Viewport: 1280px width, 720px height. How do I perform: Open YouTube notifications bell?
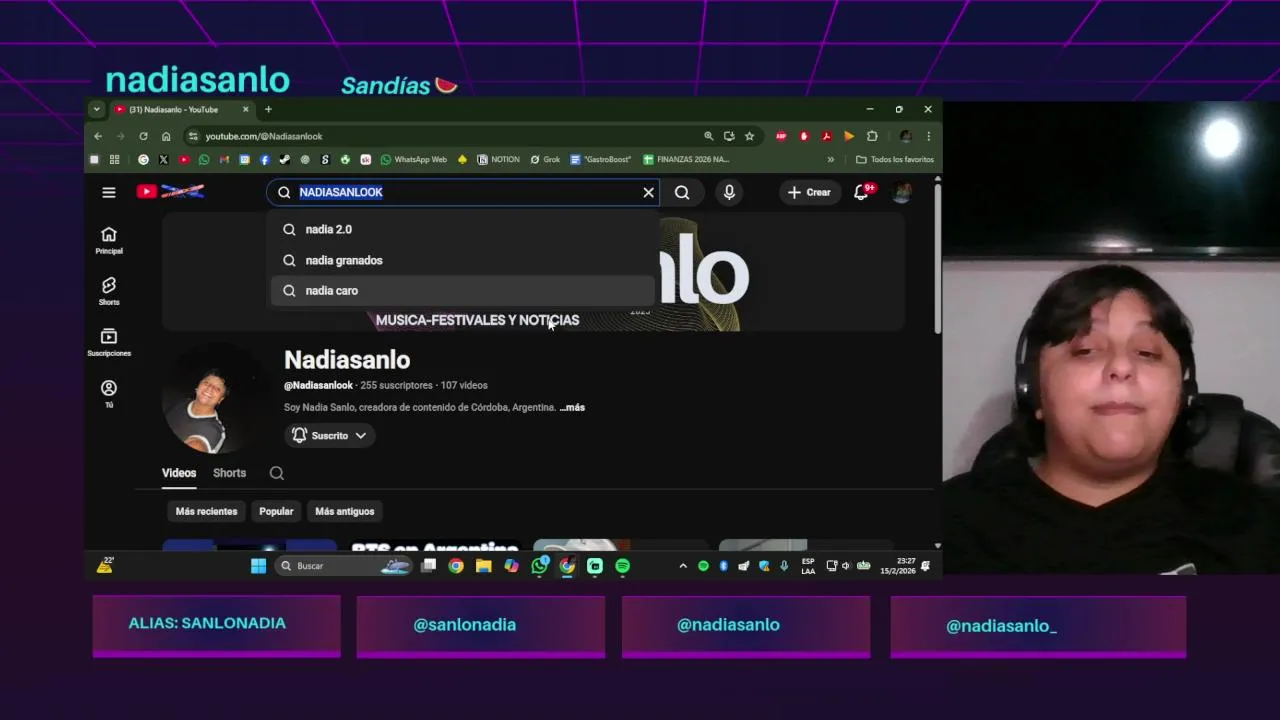861,192
